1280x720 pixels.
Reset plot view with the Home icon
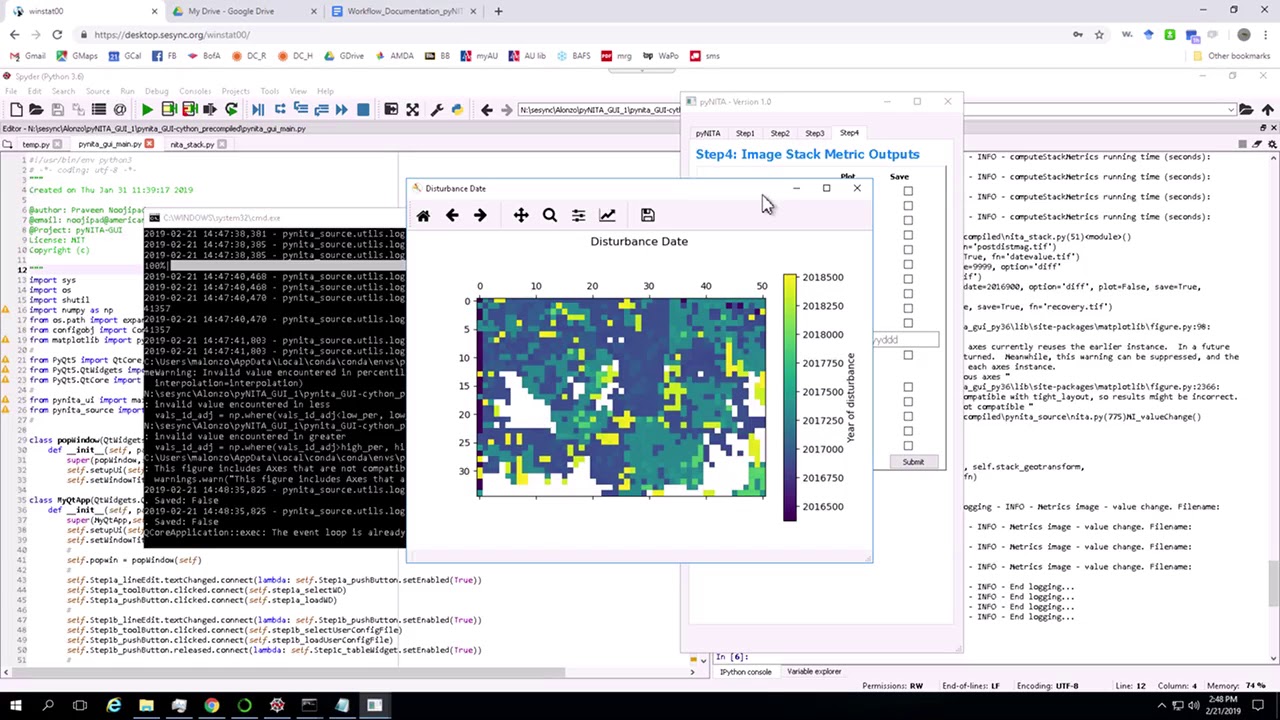(x=423, y=216)
